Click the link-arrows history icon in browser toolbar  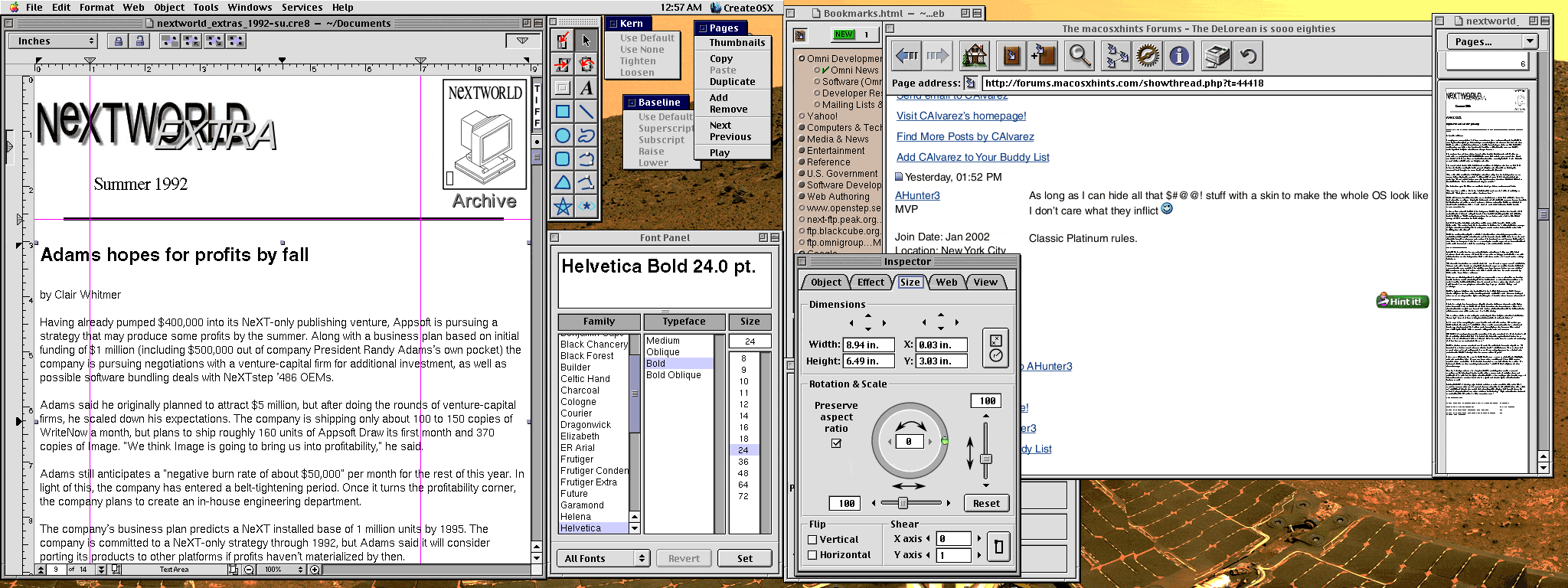(1117, 56)
